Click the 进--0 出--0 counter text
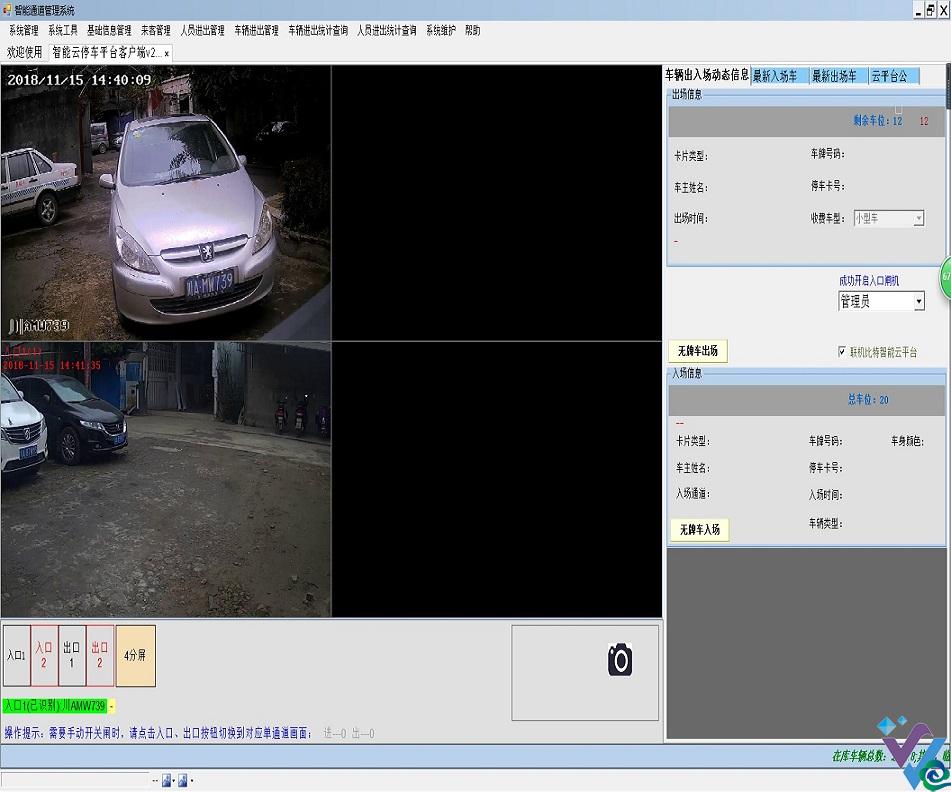 (349, 734)
